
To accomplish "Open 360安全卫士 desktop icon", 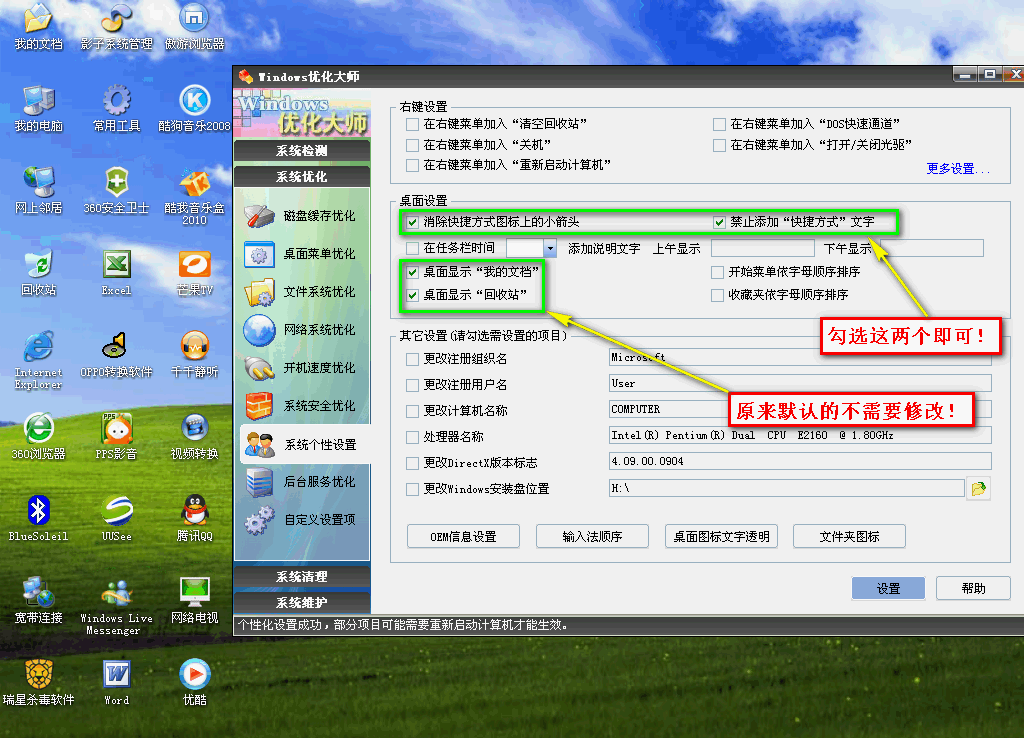I will click(x=116, y=190).
